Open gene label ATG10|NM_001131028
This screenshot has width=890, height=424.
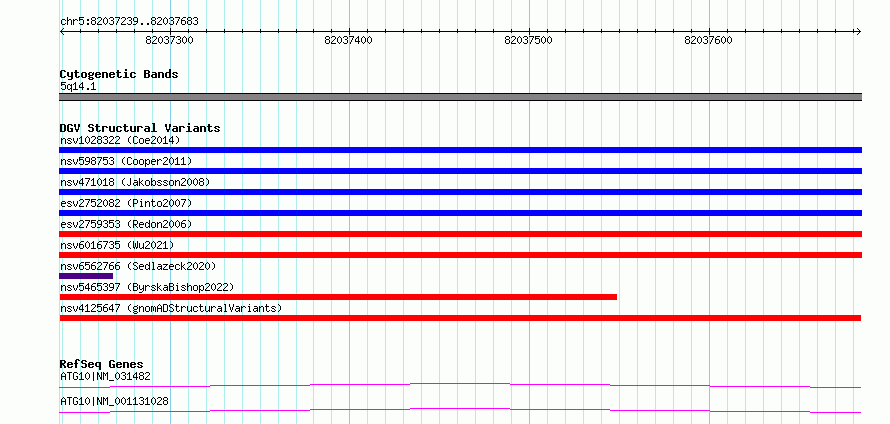114,402
